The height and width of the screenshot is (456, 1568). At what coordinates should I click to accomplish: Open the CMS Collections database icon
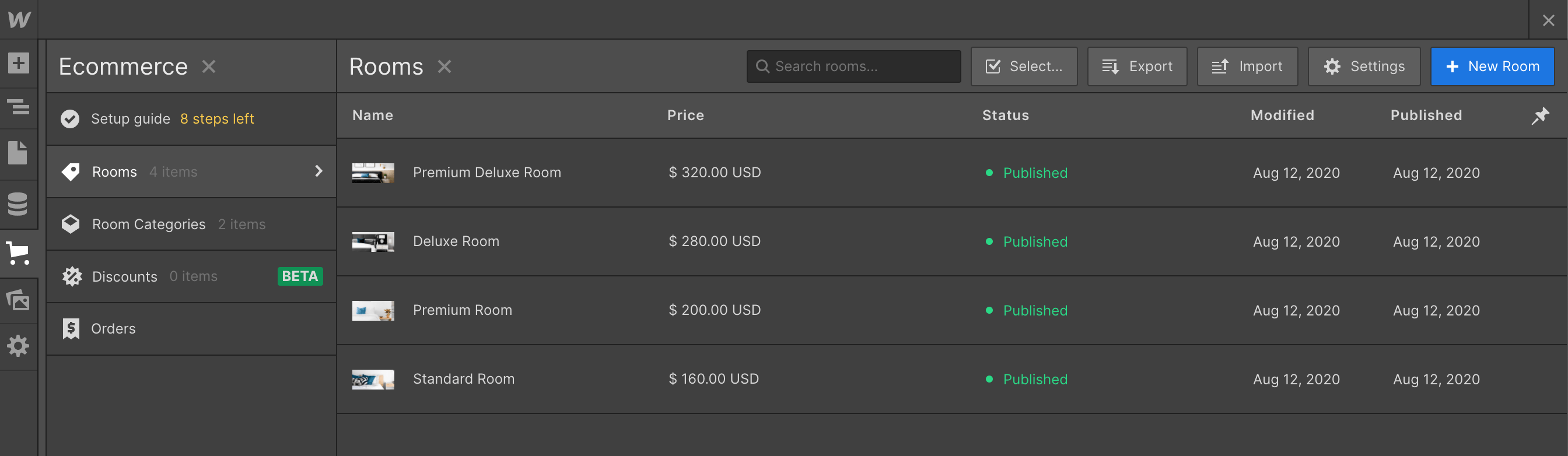pos(18,204)
